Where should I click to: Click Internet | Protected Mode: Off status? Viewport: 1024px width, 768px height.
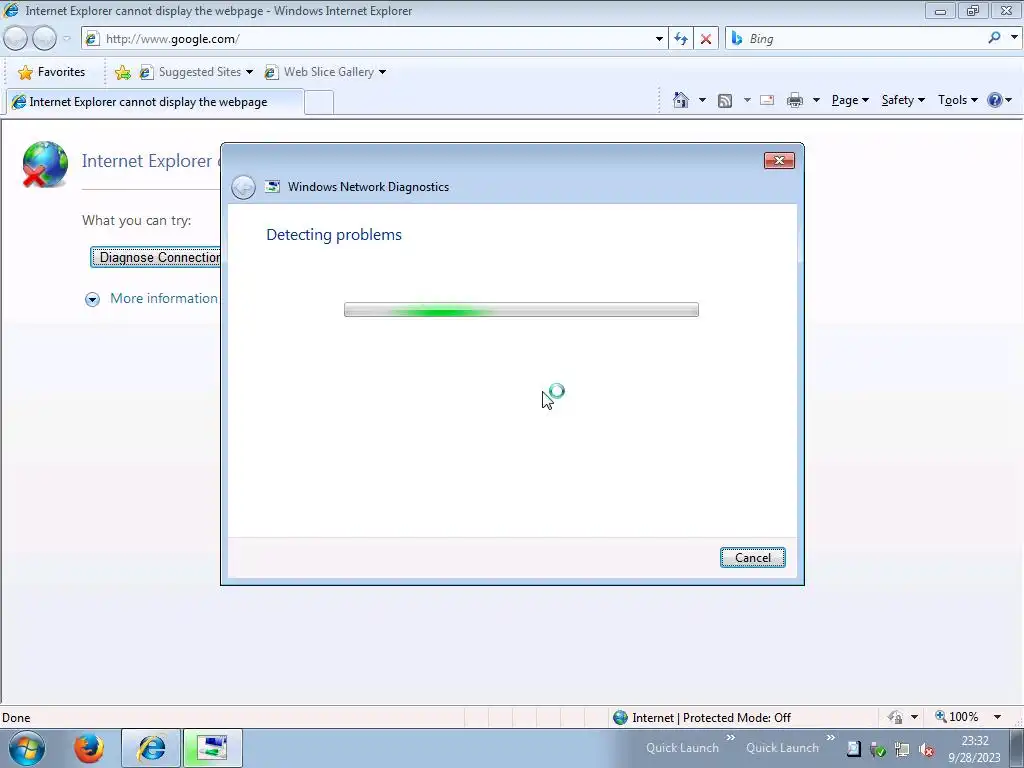click(702, 718)
